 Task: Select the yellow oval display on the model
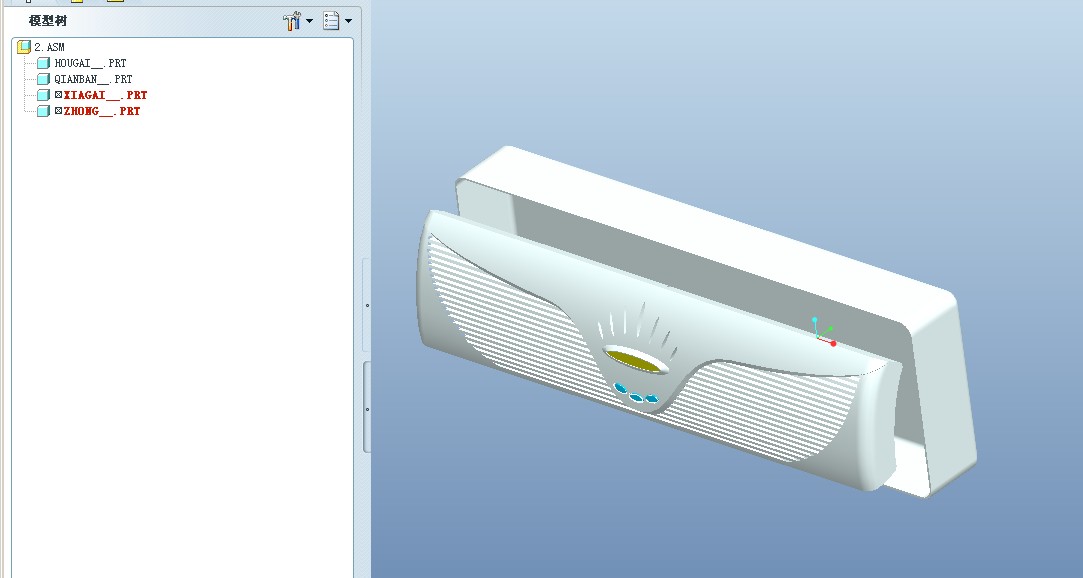tap(633, 360)
